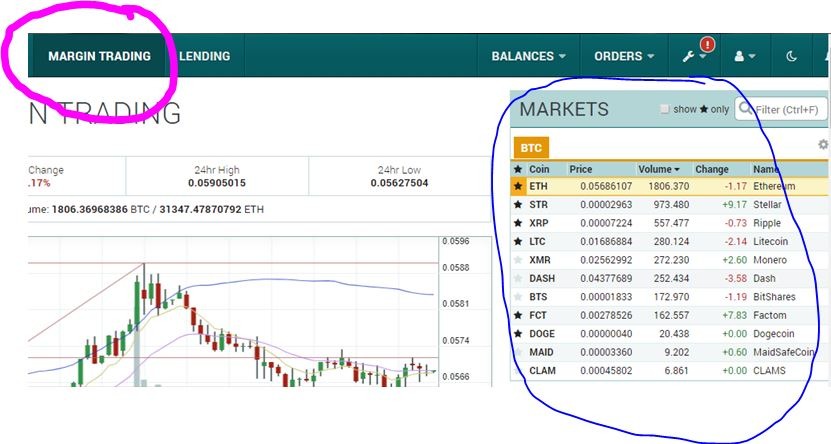Open the wrench tools menu icon

tap(688, 56)
